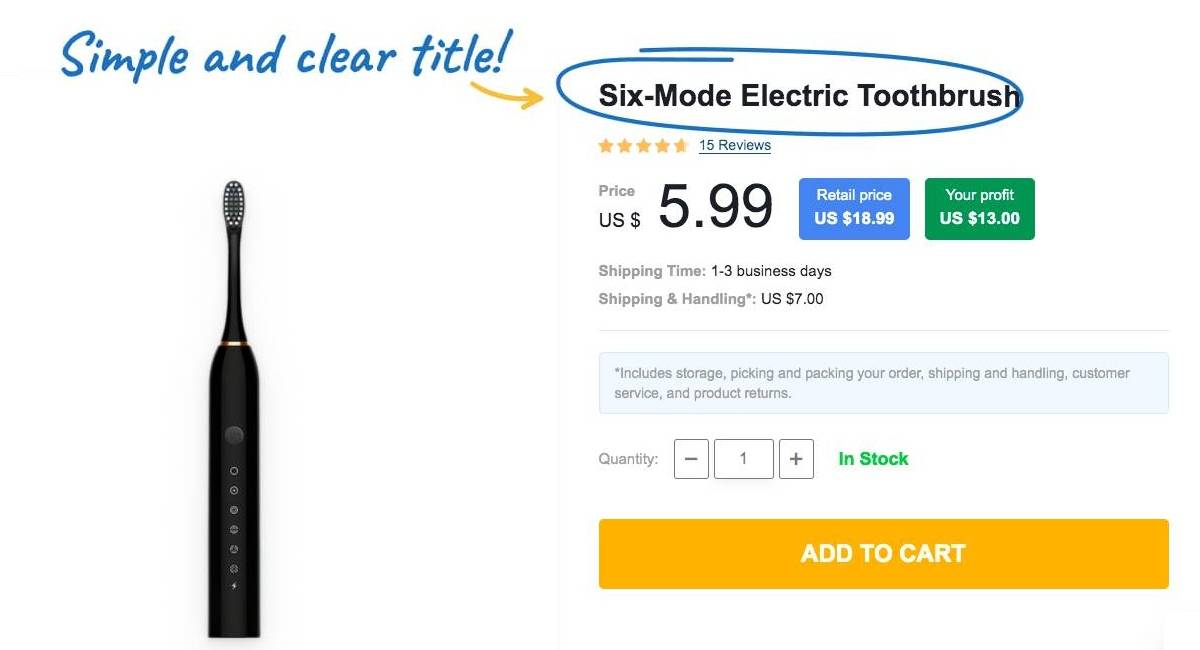Click the ADD TO CART button
This screenshot has width=1200, height=650.
point(883,553)
